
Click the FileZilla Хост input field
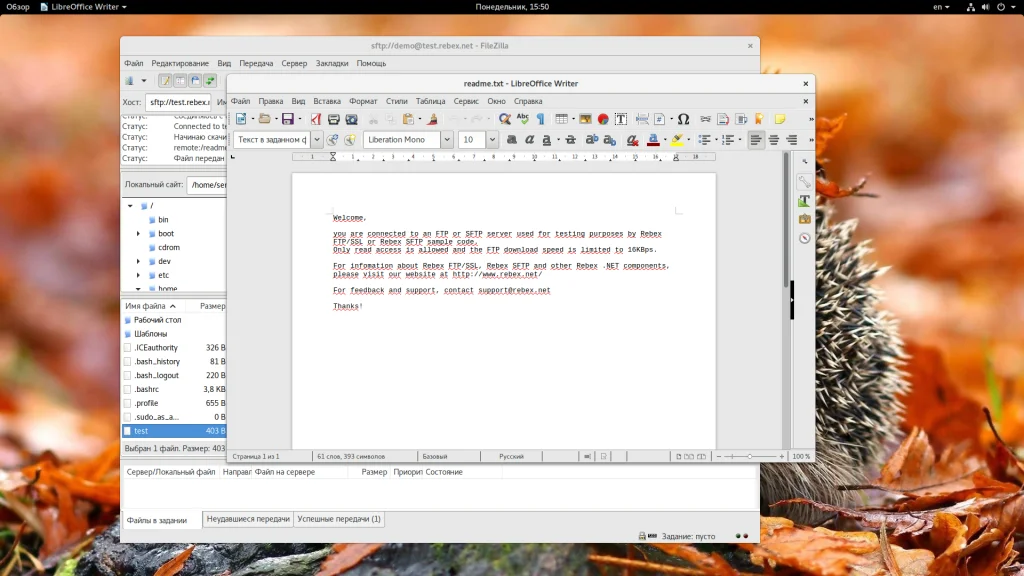click(x=178, y=102)
